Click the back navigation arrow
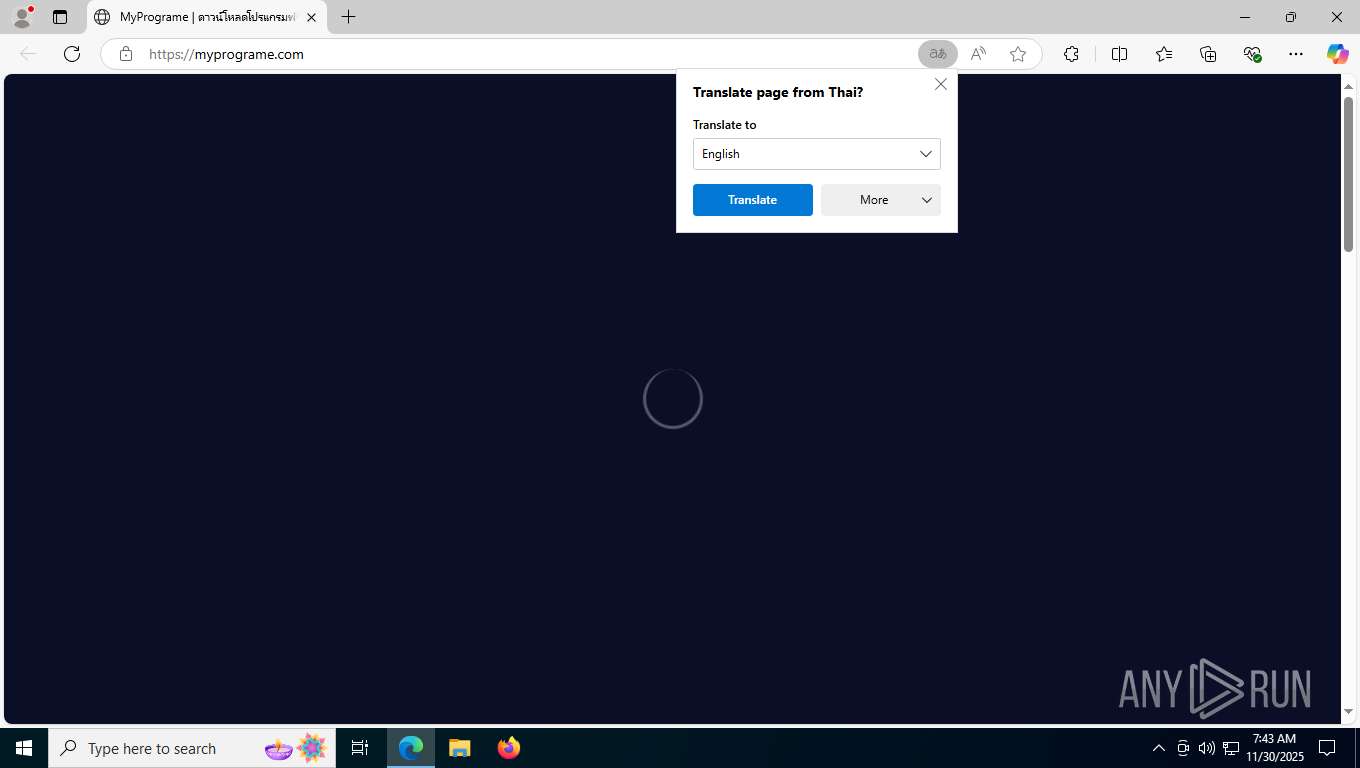Screen dimensions: 1360x768 tap(28, 54)
